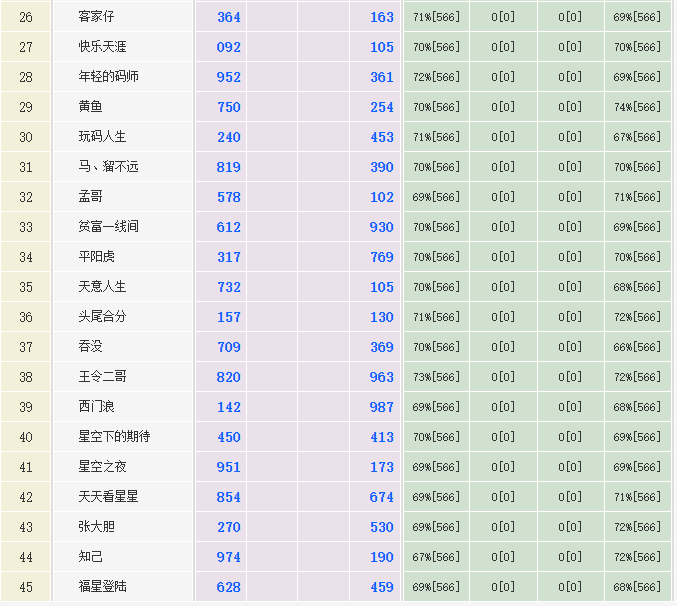Click blue number 750 in 黄鱼 row

(x=229, y=107)
